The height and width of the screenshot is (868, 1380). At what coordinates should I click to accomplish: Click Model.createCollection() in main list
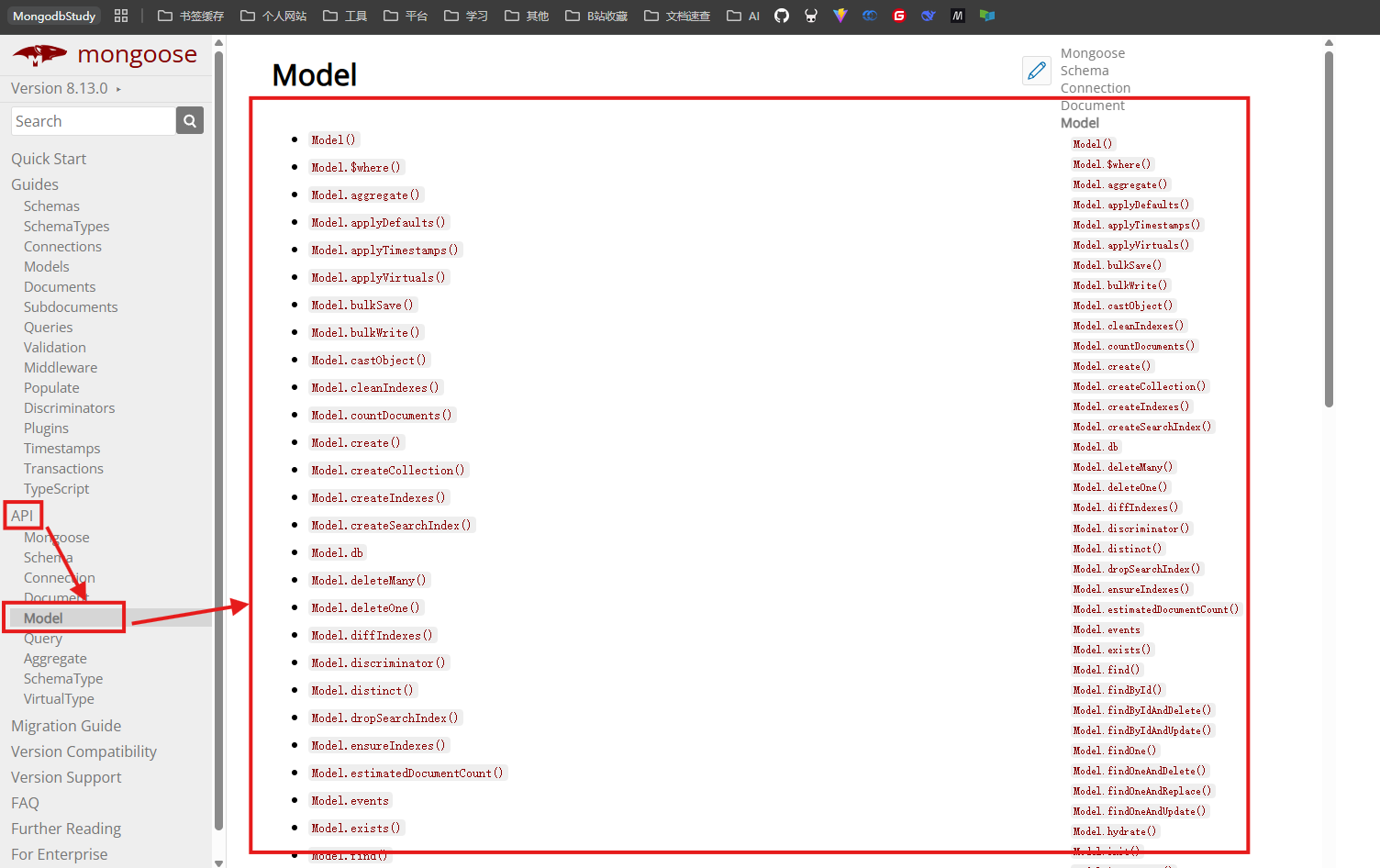tap(388, 470)
